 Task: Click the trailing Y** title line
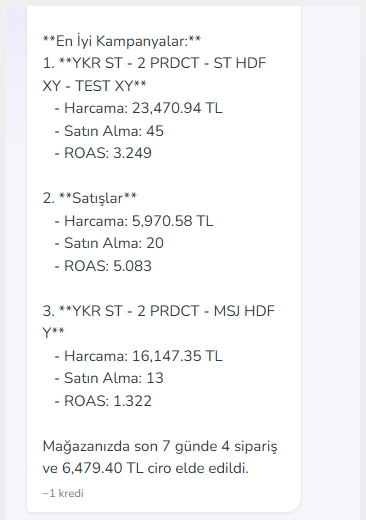tap(53, 333)
